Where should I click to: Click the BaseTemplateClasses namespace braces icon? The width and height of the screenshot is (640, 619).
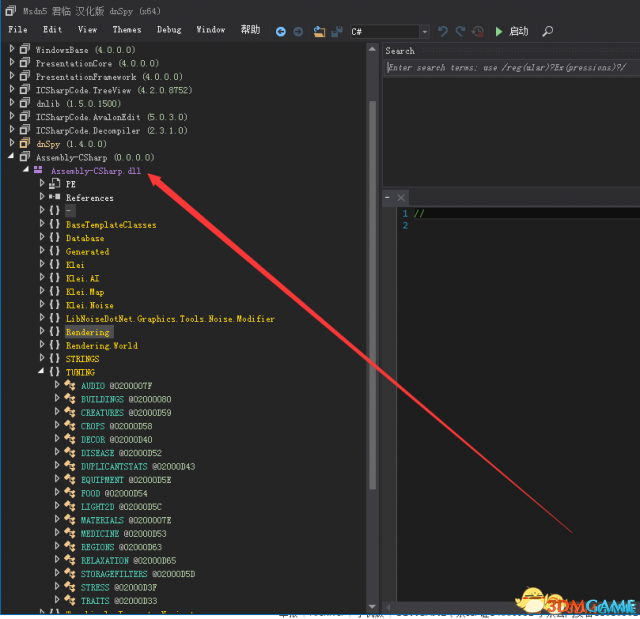(54, 224)
